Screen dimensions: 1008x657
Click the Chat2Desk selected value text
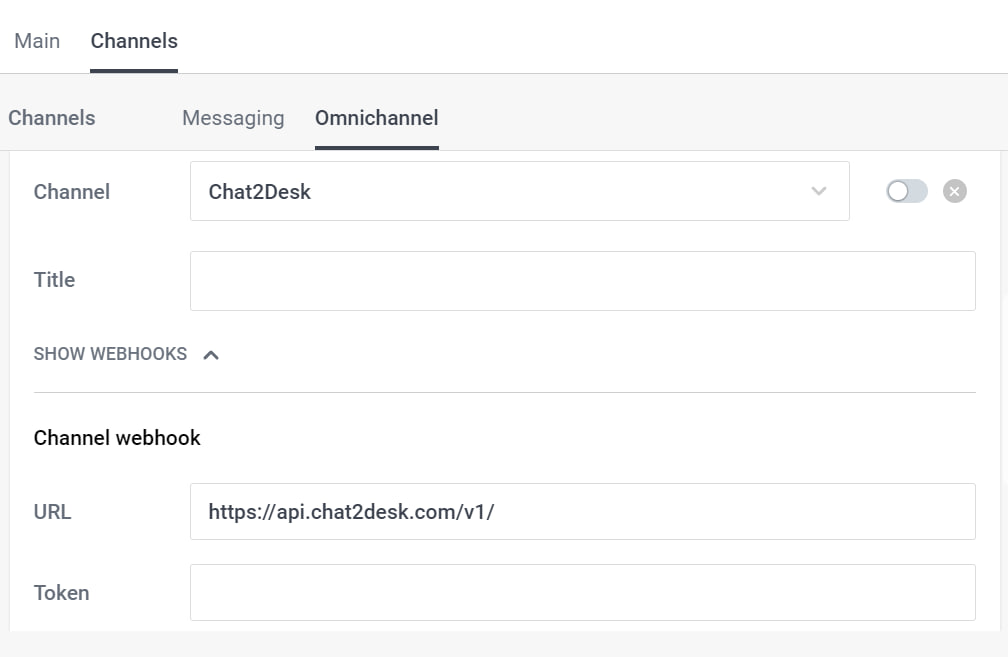260,192
